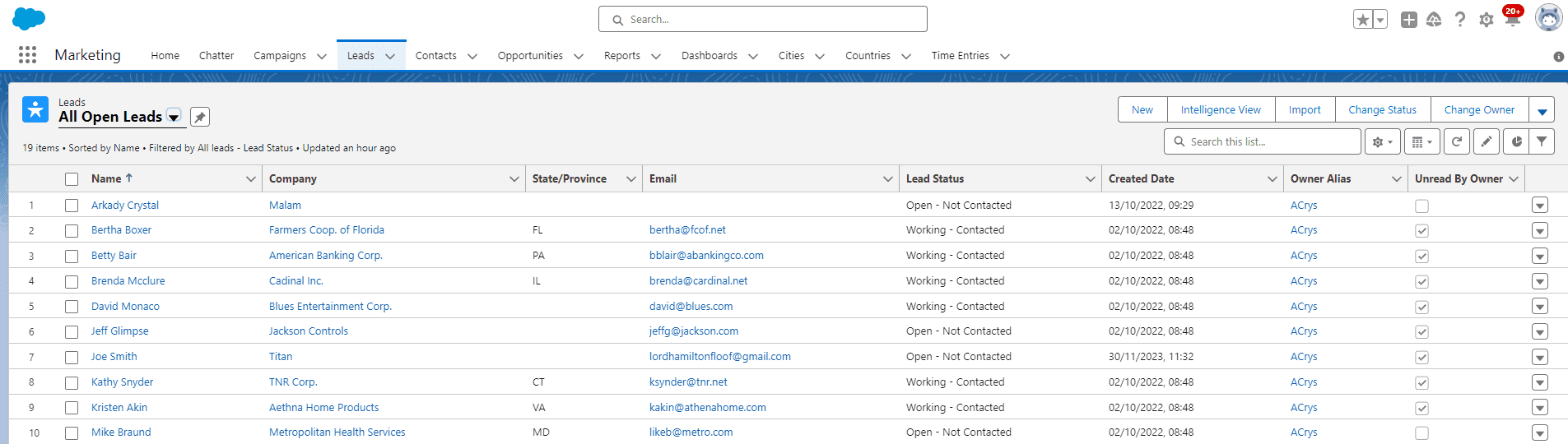
Task: Select all leads header checkbox
Action: tap(72, 179)
